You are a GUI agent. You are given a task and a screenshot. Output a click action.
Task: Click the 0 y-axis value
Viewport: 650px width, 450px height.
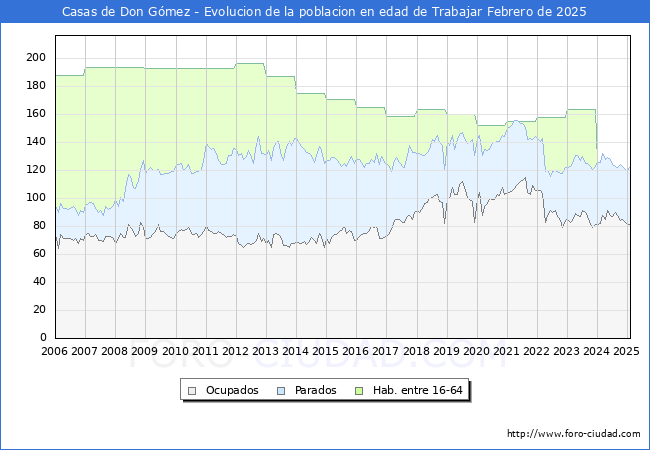(43, 337)
